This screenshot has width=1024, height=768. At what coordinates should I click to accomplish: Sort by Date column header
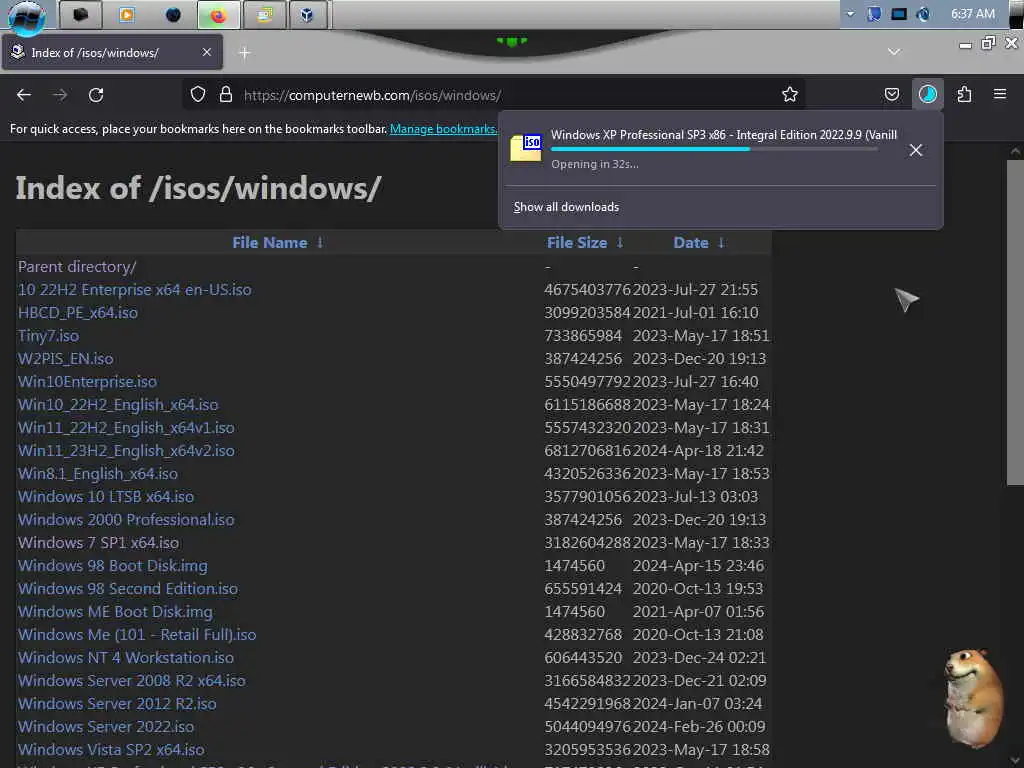coord(690,242)
